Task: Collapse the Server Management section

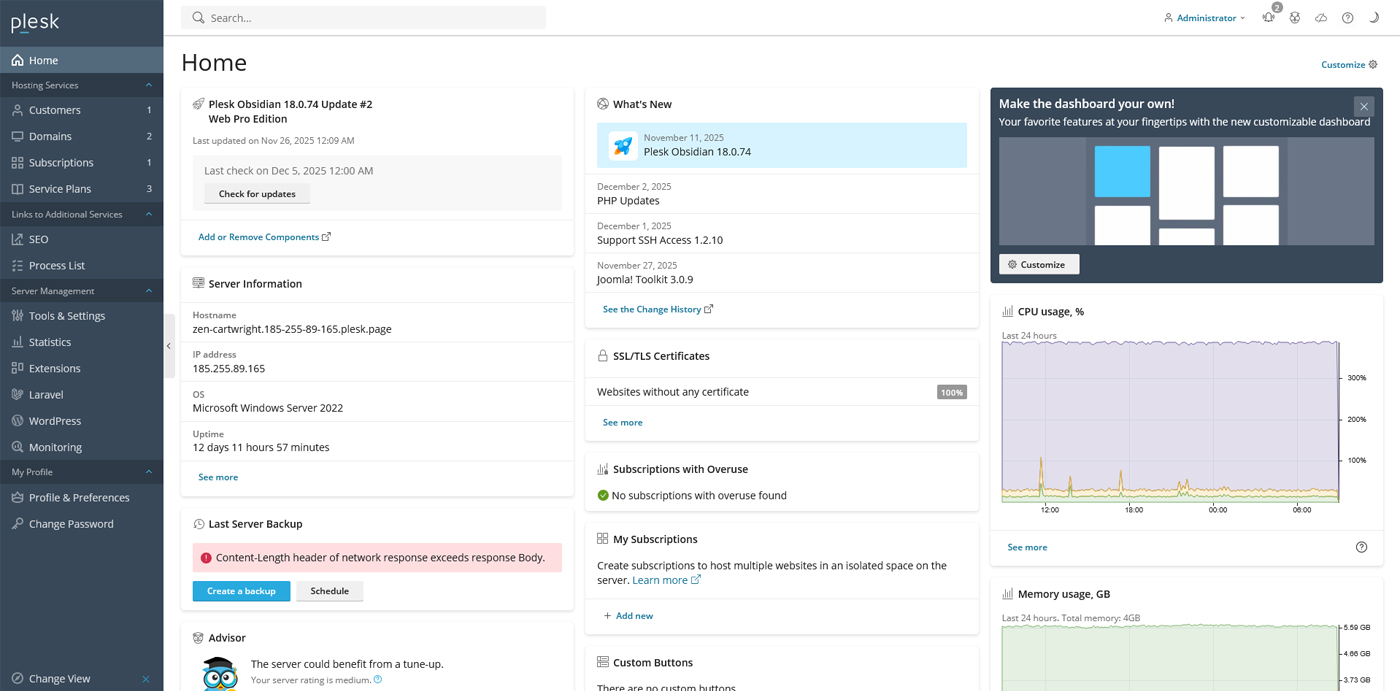Action: (149, 291)
